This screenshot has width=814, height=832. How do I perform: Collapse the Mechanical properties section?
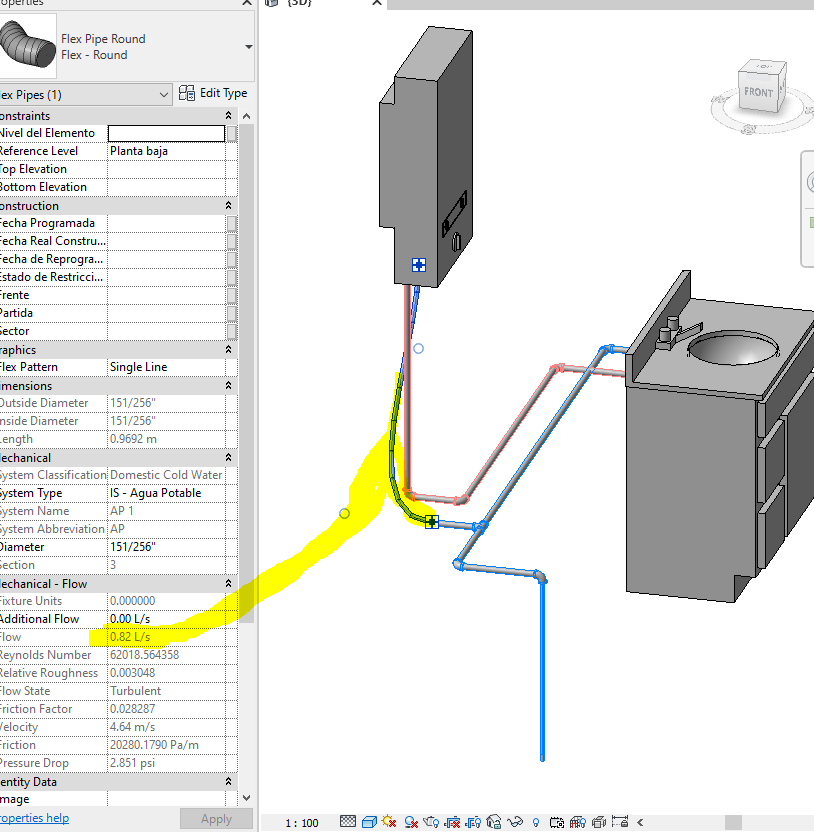pyautogui.click(x=228, y=457)
